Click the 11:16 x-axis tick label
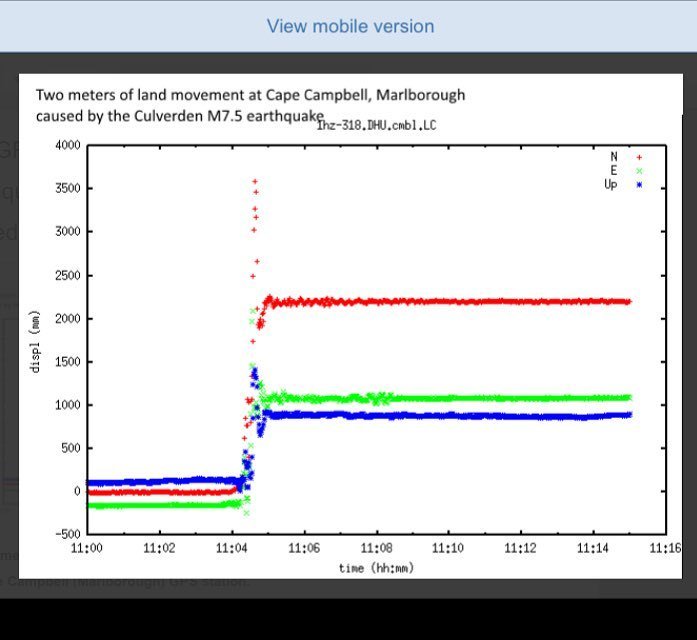697x640 pixels. [664, 549]
